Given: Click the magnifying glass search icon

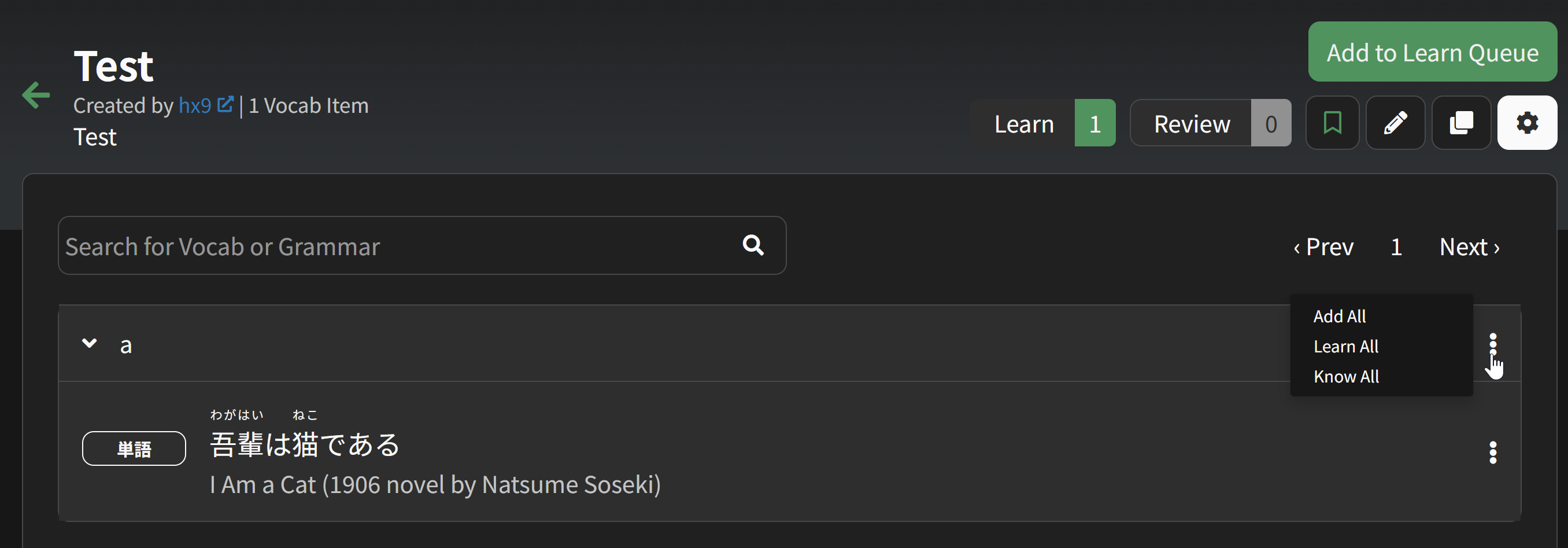Looking at the screenshot, I should point(753,245).
